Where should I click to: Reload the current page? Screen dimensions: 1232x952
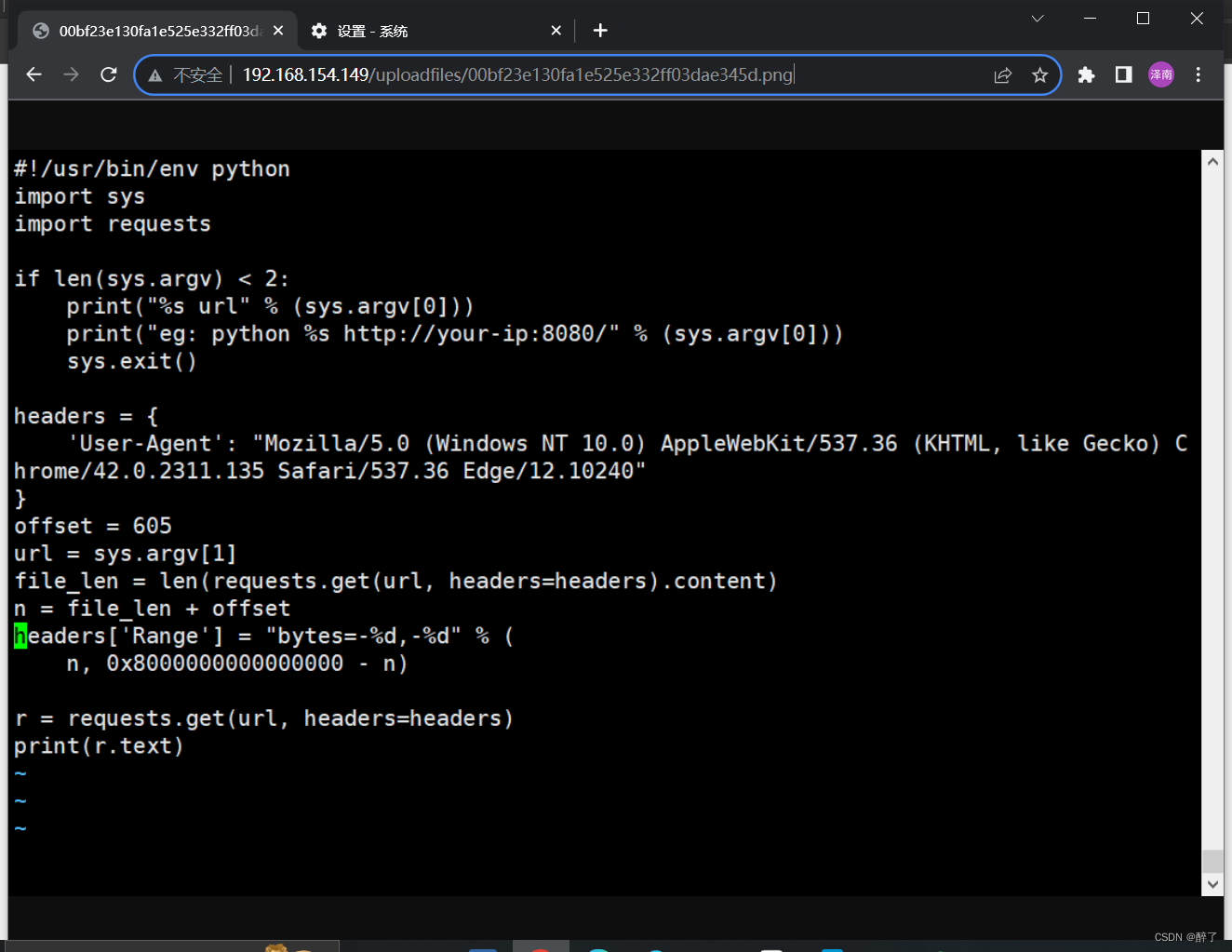pyautogui.click(x=109, y=74)
